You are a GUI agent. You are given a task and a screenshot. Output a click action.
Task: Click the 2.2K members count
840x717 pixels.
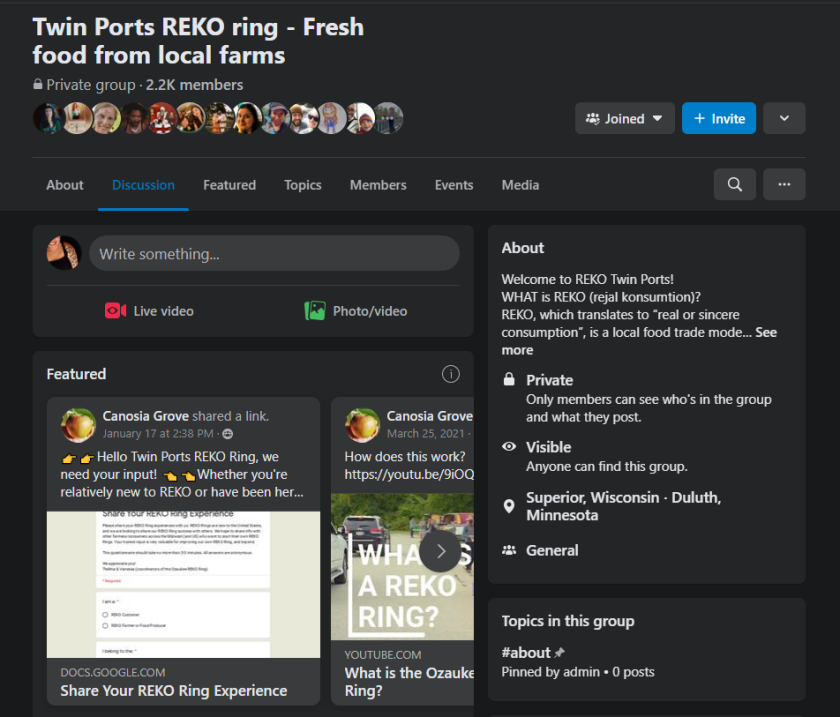pyautogui.click(x=194, y=85)
